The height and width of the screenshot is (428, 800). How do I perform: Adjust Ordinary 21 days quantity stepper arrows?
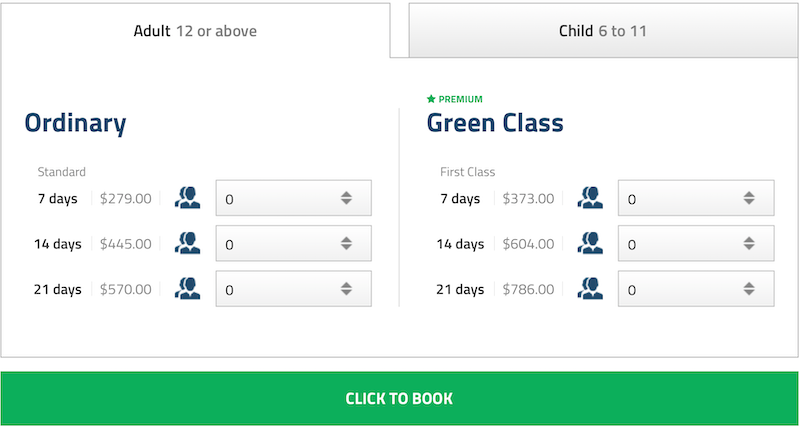click(x=346, y=289)
